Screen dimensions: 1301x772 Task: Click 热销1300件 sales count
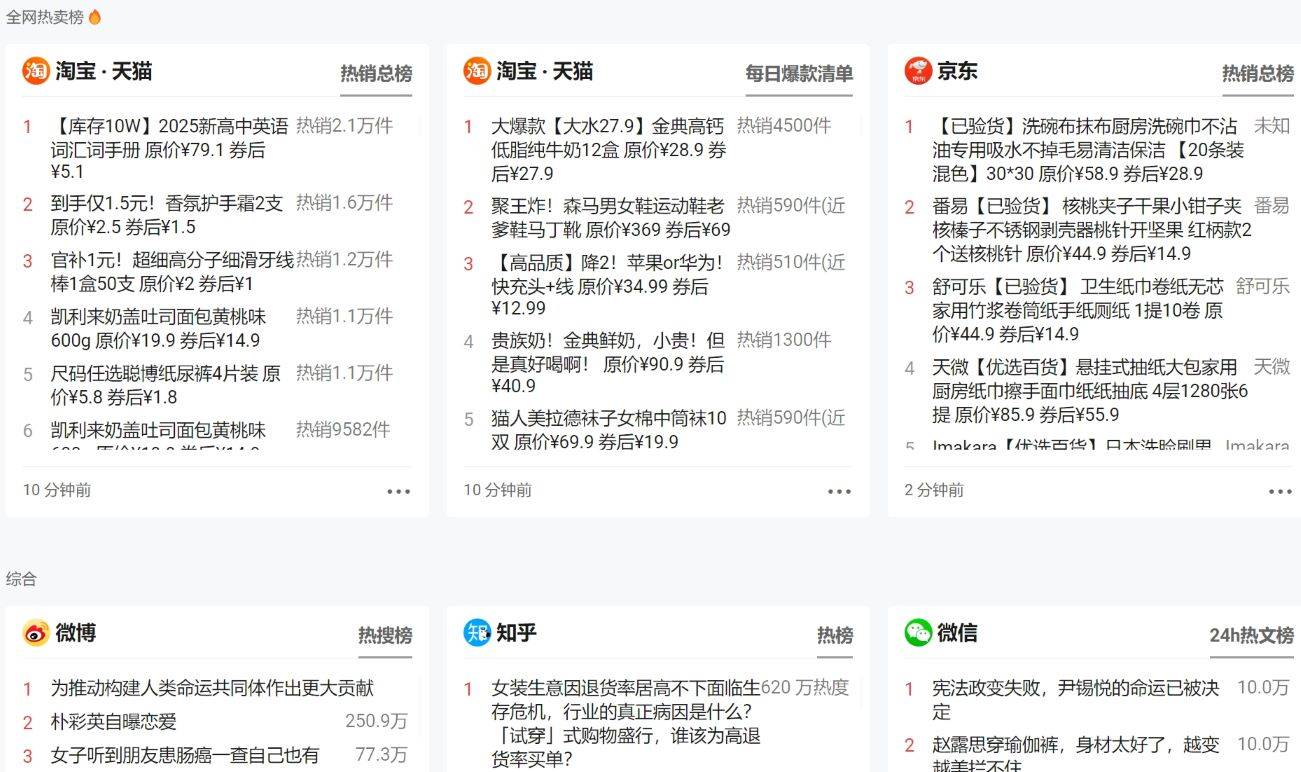784,339
